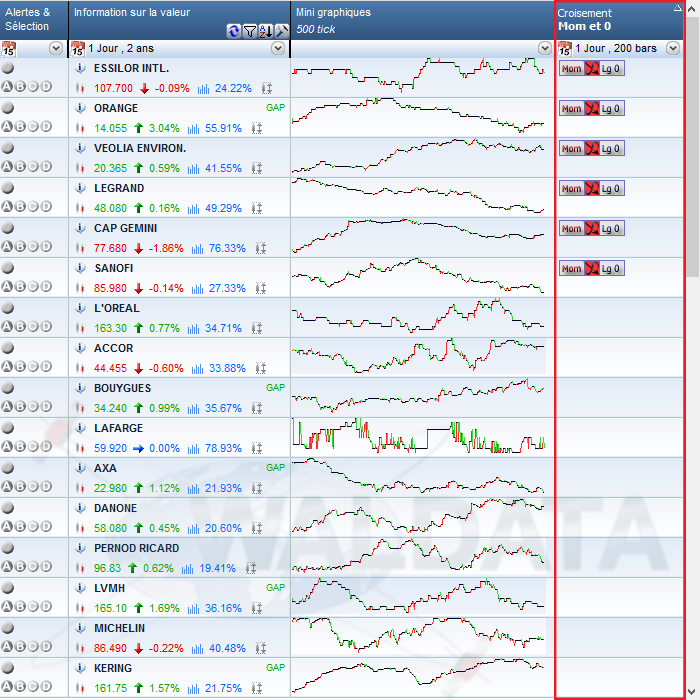Click the GAP label on BOUYGUES row
Screen dimensions: 700x700
coord(275,388)
